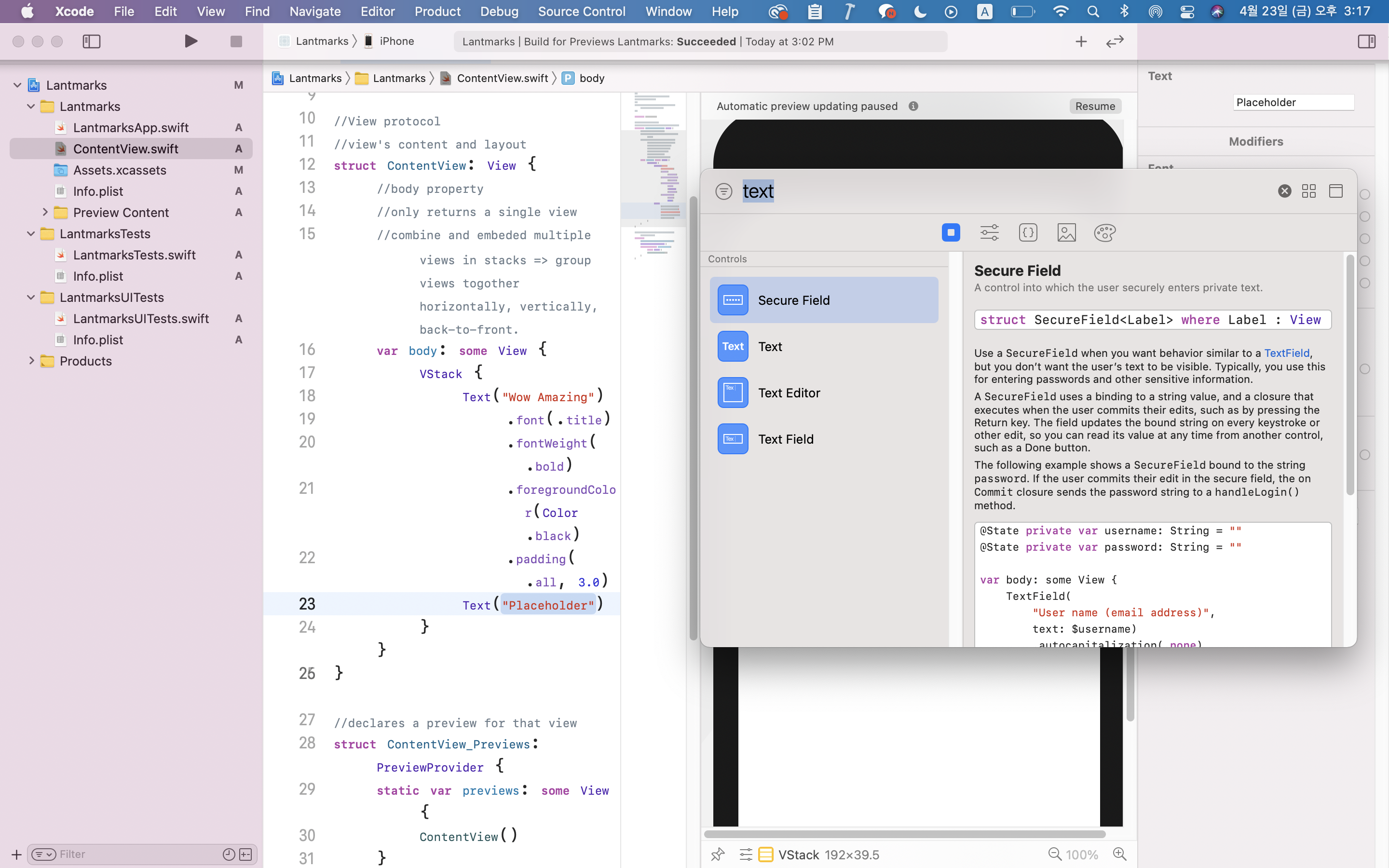
Task: Clear the library search text
Action: (1284, 191)
